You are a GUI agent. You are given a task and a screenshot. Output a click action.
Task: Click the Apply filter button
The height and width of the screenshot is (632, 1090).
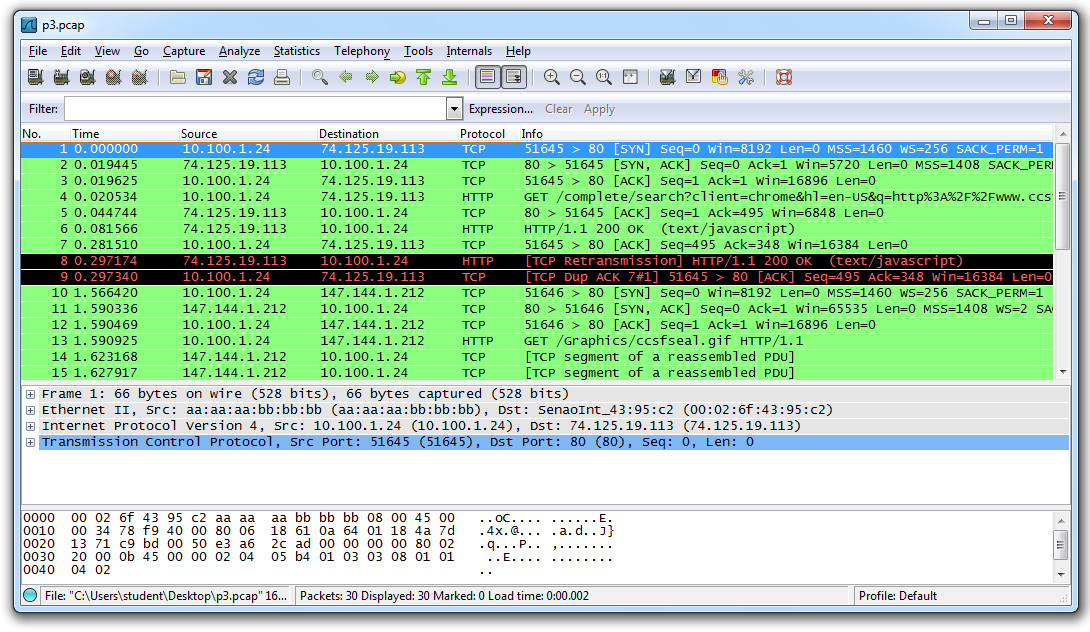point(599,108)
